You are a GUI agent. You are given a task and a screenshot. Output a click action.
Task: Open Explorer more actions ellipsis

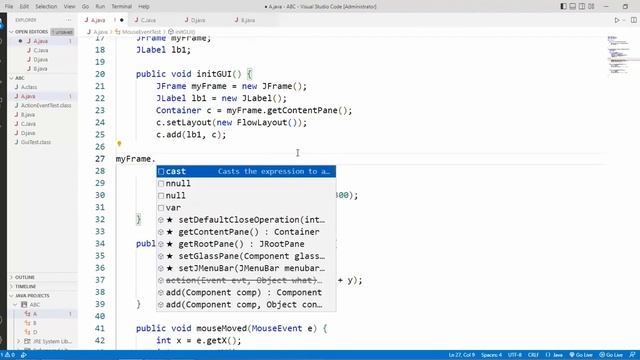click(x=68, y=20)
